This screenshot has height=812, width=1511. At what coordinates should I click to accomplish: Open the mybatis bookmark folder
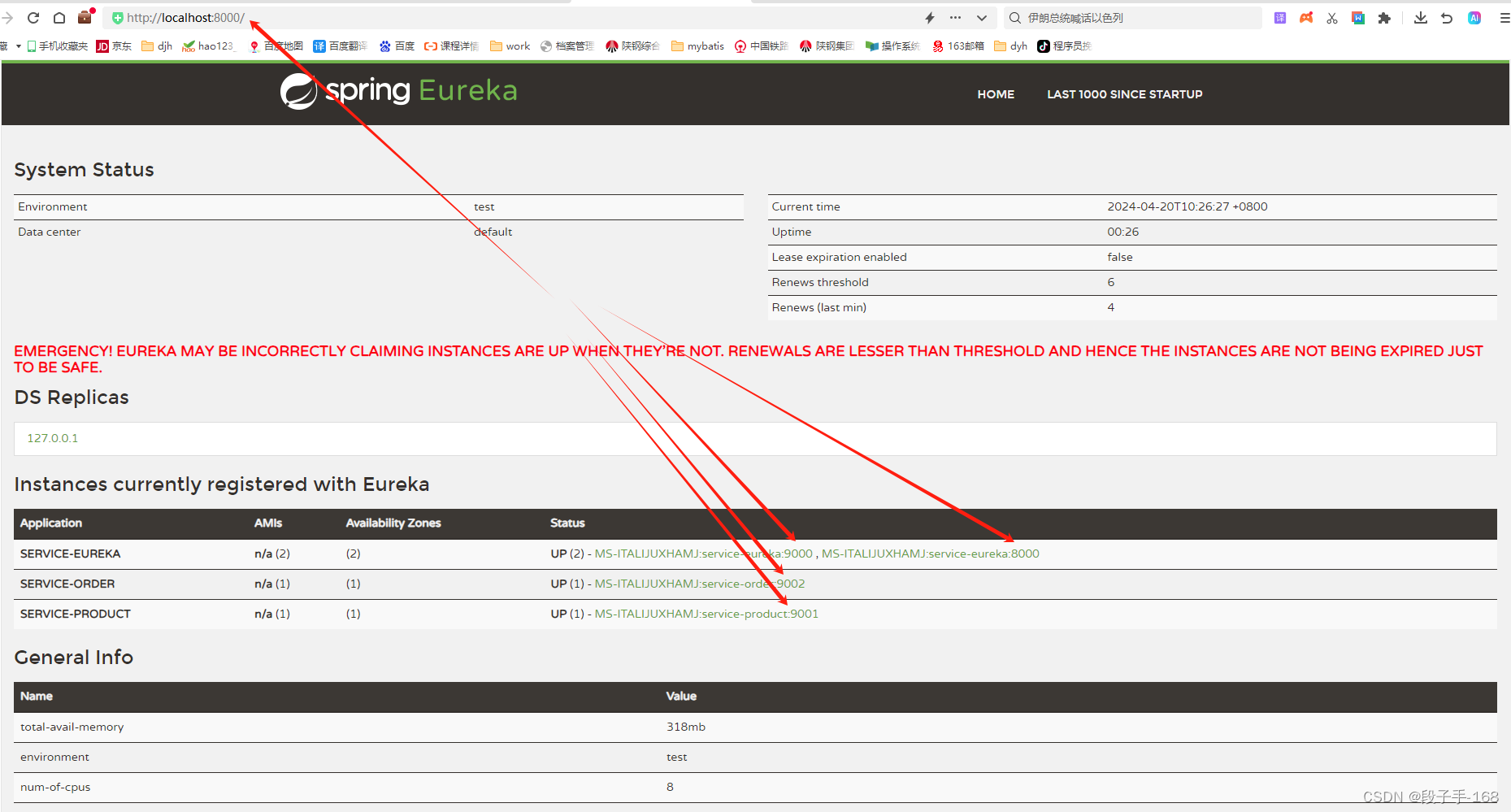point(697,46)
